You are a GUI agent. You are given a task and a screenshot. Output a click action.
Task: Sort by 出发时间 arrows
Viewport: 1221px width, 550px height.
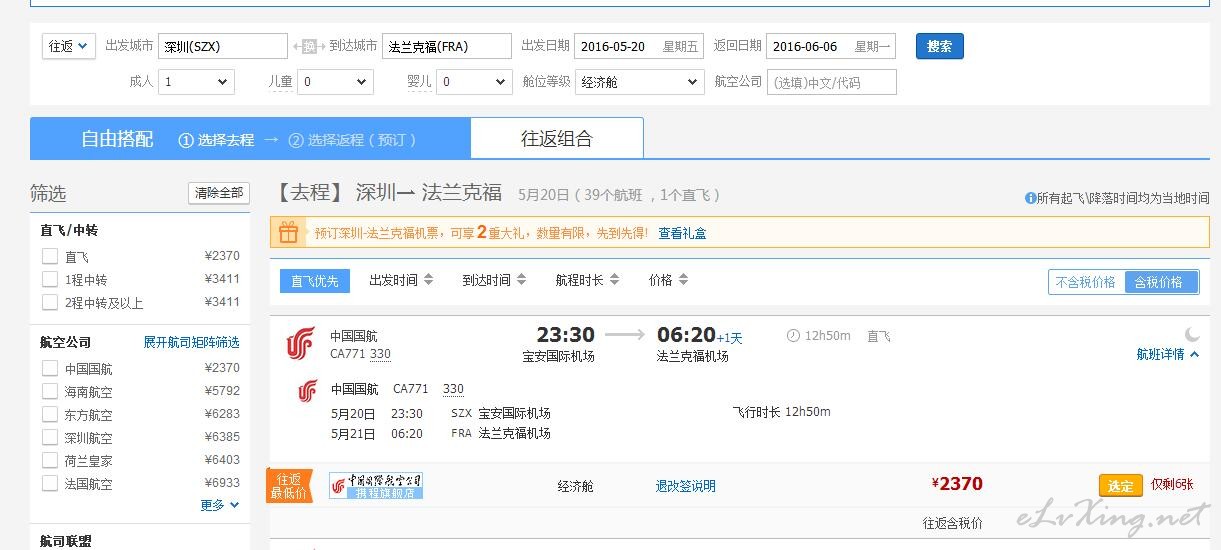tap(429, 281)
